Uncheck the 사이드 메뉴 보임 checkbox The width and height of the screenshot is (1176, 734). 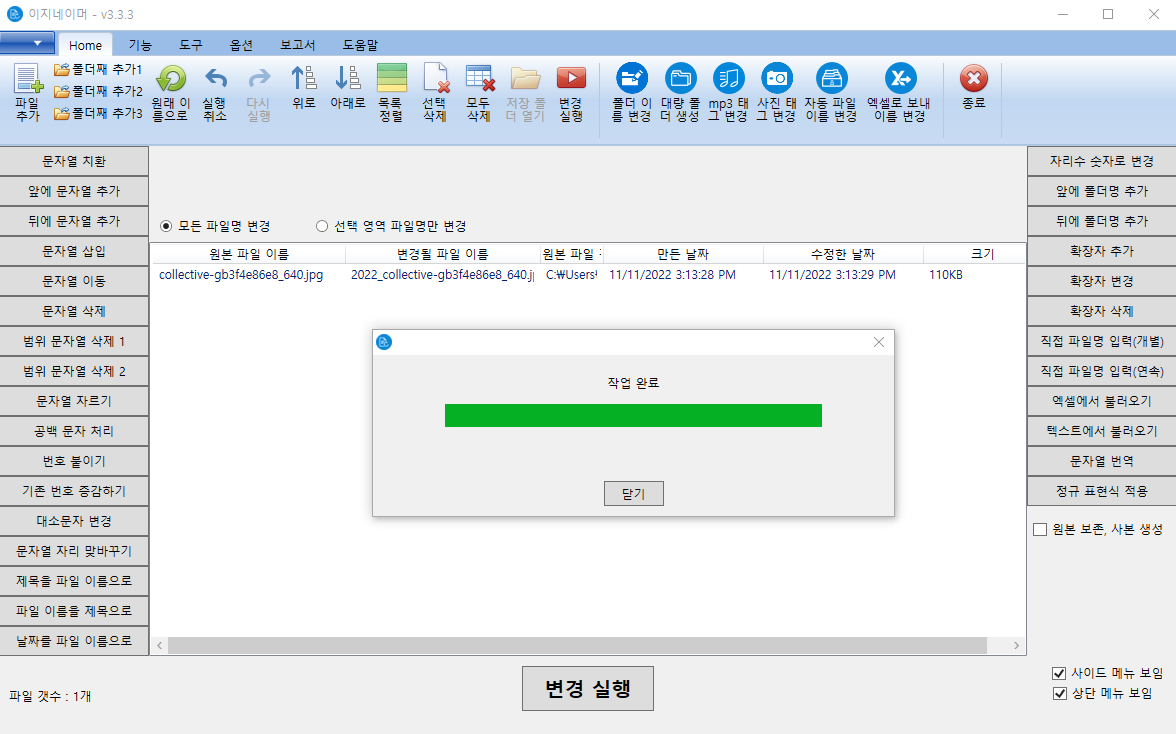1058,673
